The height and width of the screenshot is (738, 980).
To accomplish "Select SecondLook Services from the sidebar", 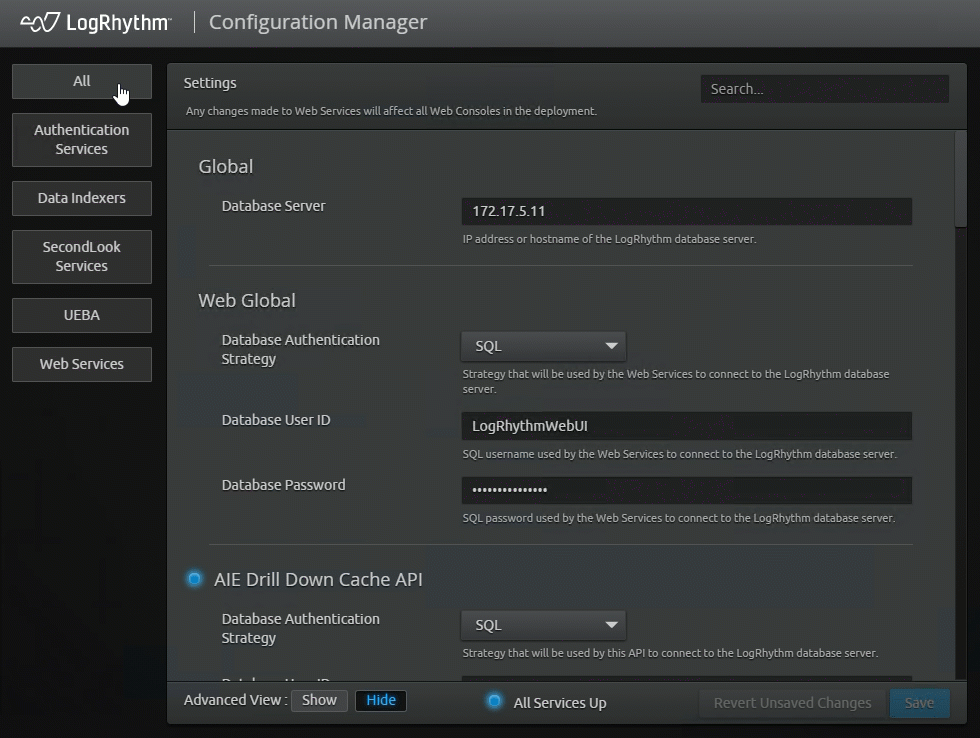I will [x=81, y=257].
